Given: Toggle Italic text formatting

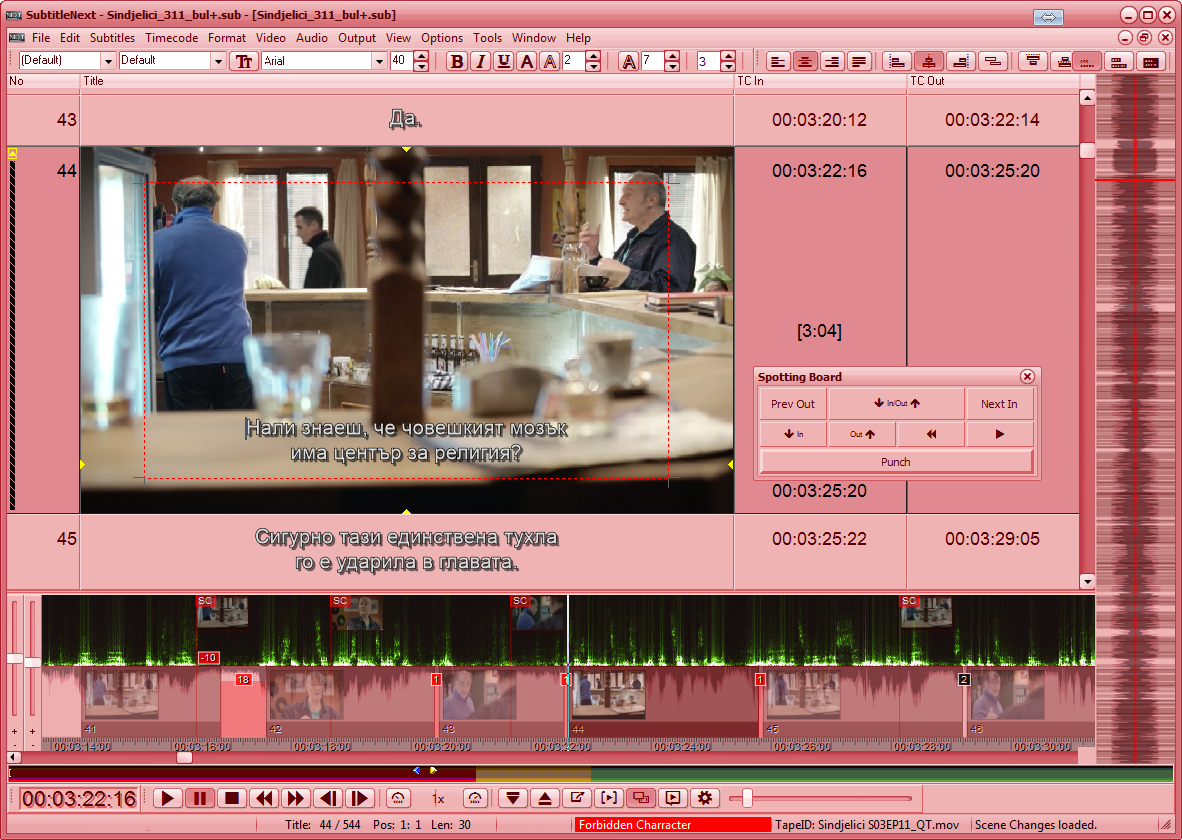Looking at the screenshot, I should pyautogui.click(x=480, y=61).
